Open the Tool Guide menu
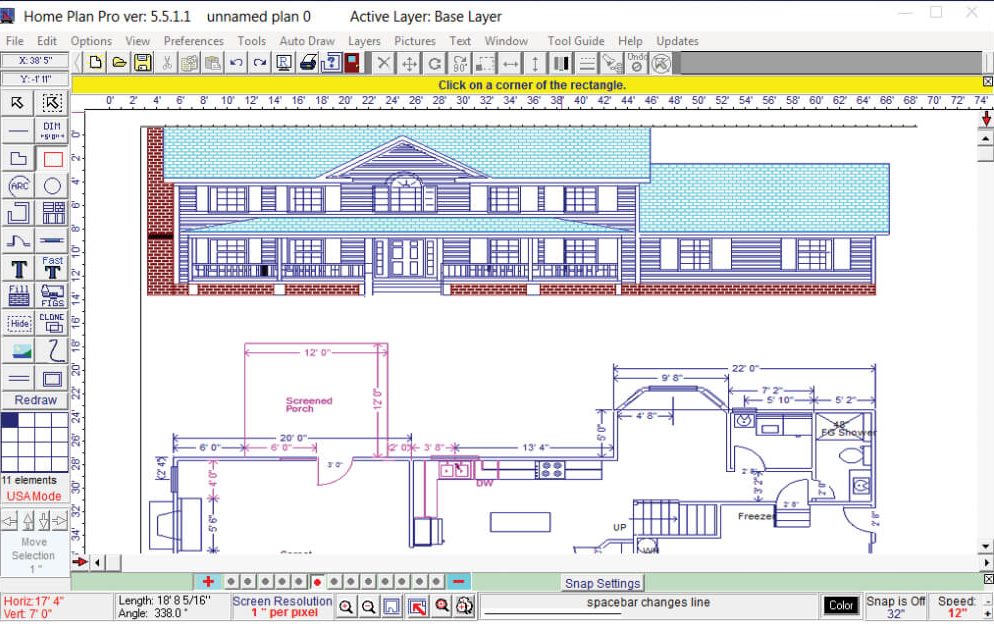This screenshot has height=624, width=994. click(576, 41)
